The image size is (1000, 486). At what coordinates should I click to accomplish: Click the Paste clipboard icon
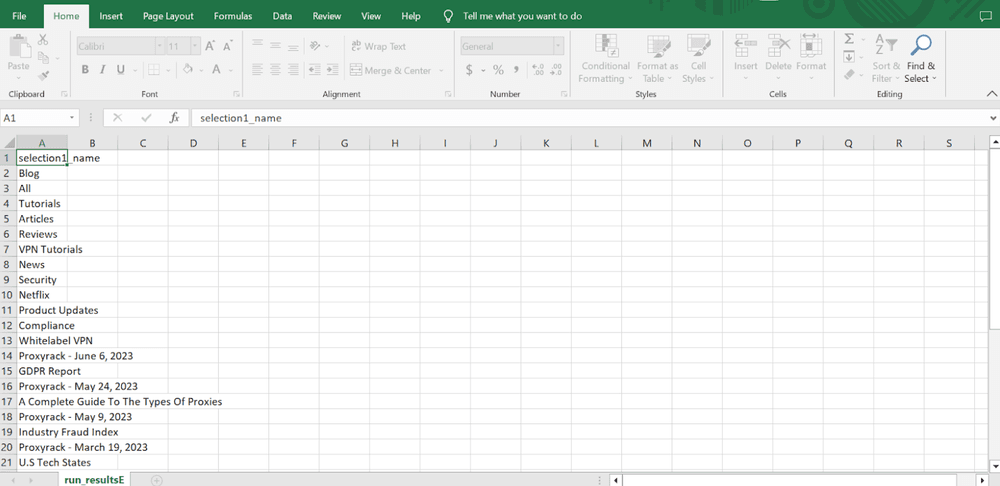click(x=18, y=47)
